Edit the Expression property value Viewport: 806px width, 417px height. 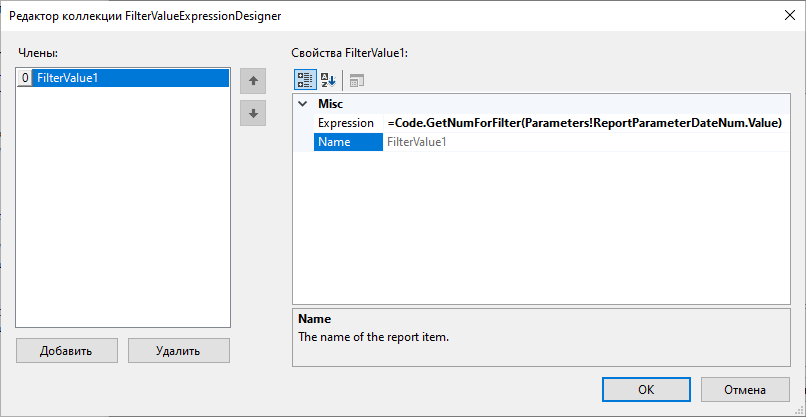[x=585, y=123]
